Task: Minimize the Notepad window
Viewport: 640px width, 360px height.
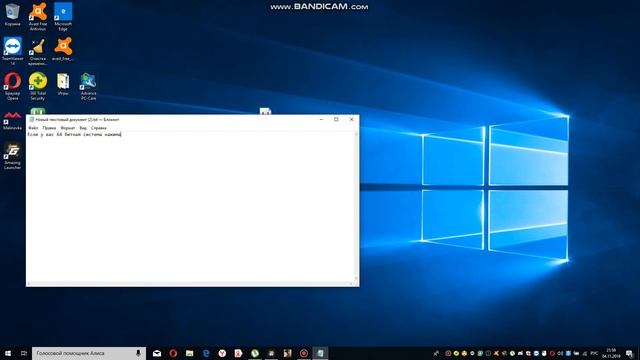Action: click(x=321, y=119)
